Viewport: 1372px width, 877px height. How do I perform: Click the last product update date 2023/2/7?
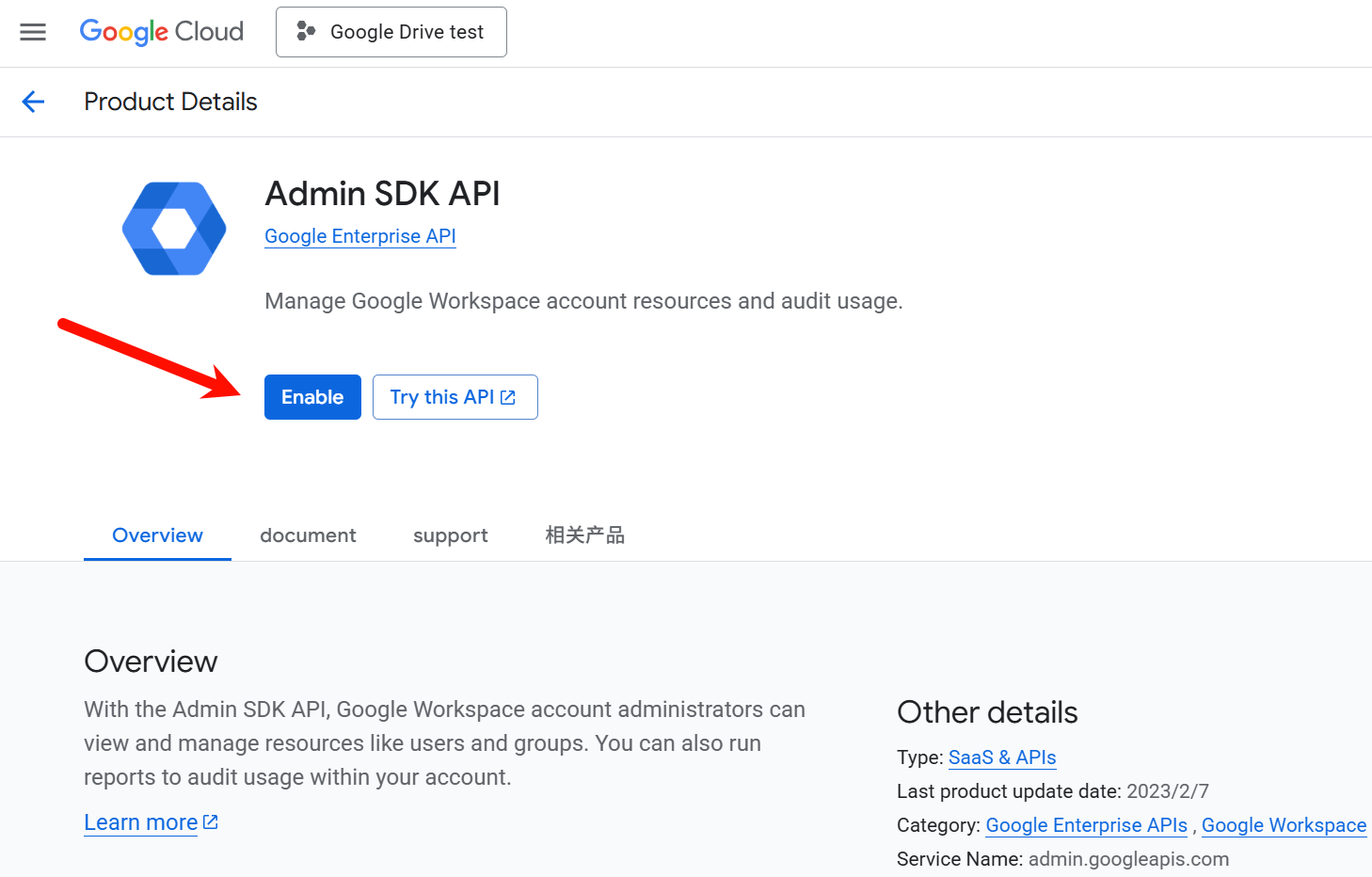pyautogui.click(x=1168, y=791)
